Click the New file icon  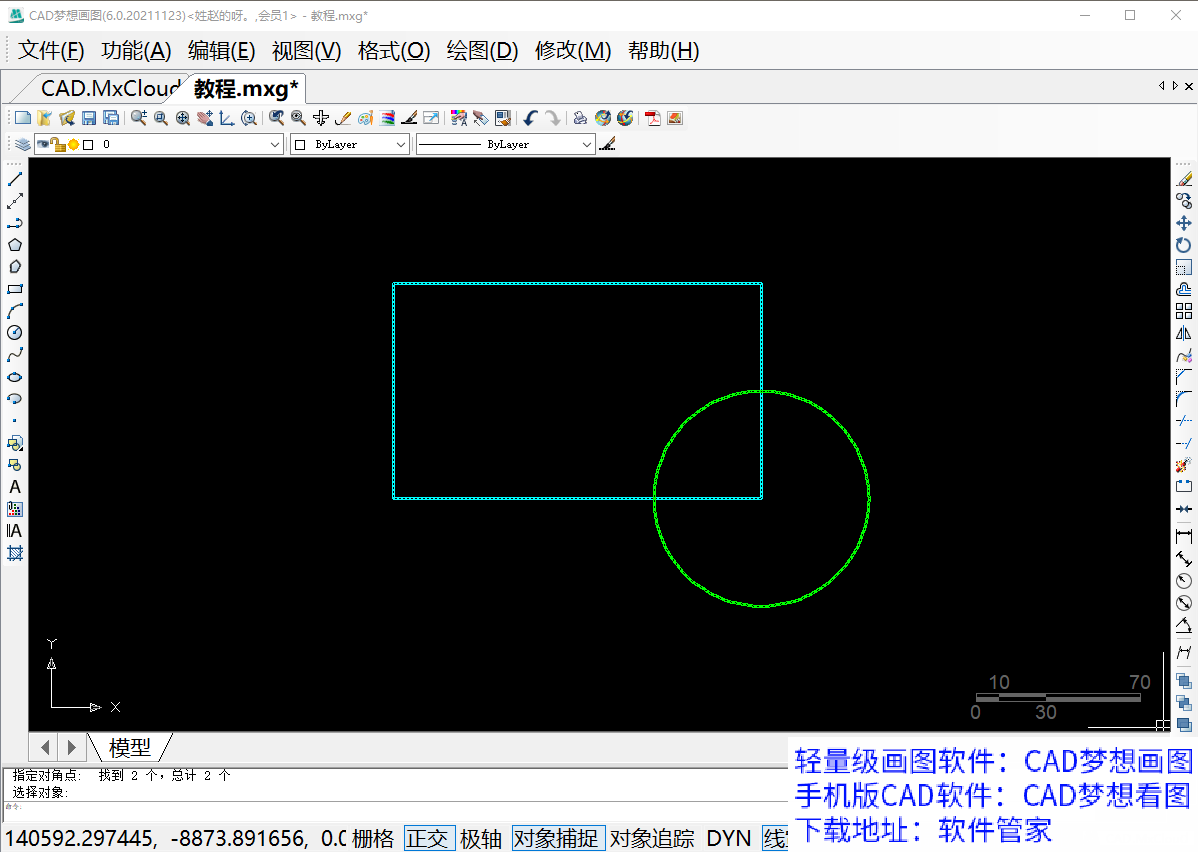[x=23, y=118]
